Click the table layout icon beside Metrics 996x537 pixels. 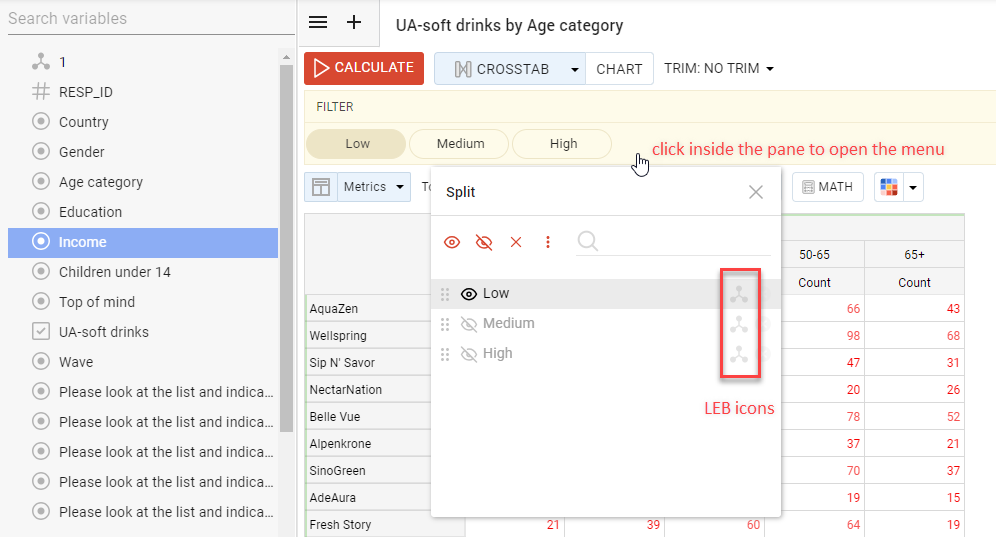[x=321, y=187]
